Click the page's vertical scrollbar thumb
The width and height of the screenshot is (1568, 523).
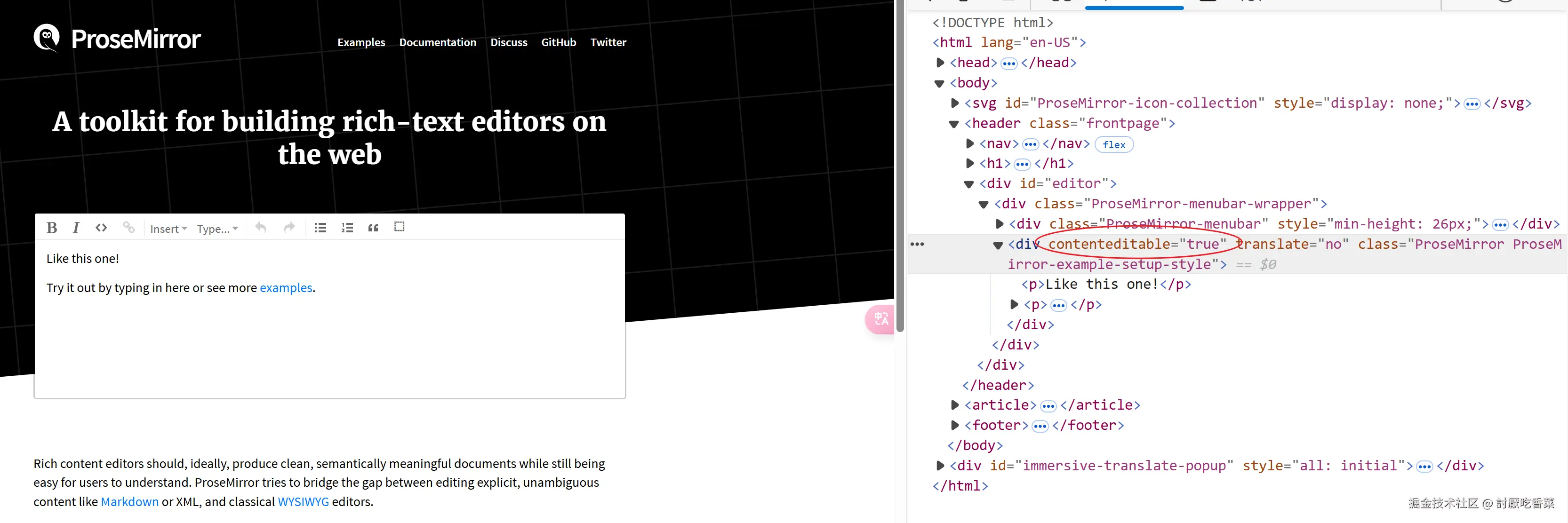[x=900, y=164]
